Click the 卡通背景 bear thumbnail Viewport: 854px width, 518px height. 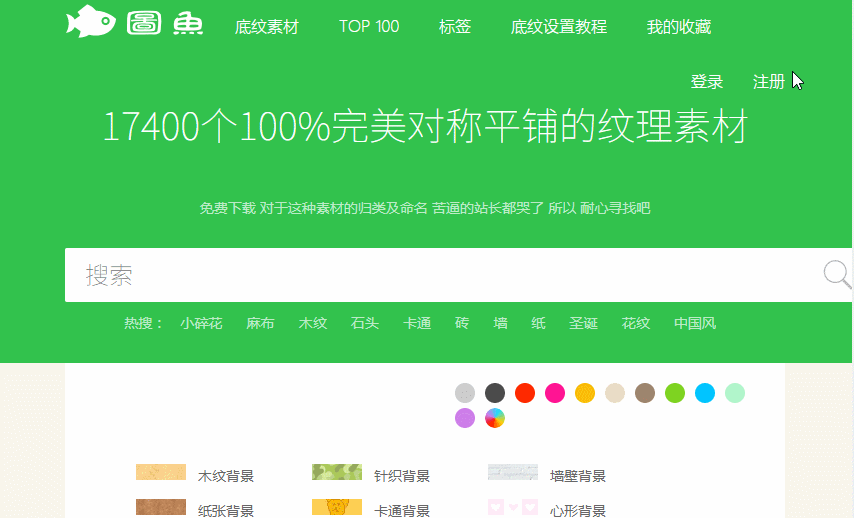point(337,507)
